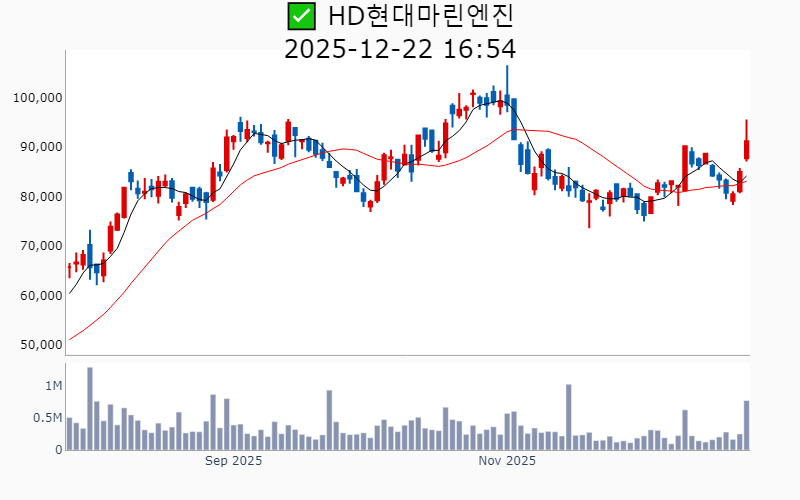Click the rightmost volume bar
This screenshot has height=500, width=800.
(x=746, y=426)
